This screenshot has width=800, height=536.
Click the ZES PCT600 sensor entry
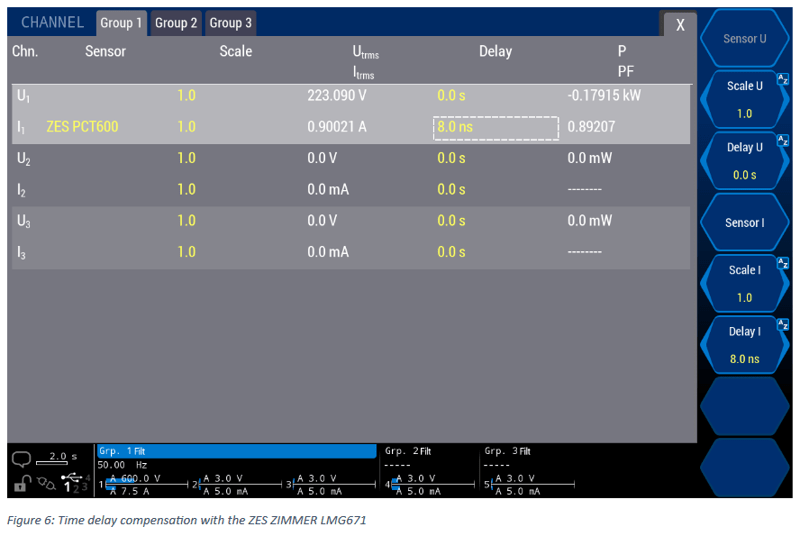coord(82,128)
